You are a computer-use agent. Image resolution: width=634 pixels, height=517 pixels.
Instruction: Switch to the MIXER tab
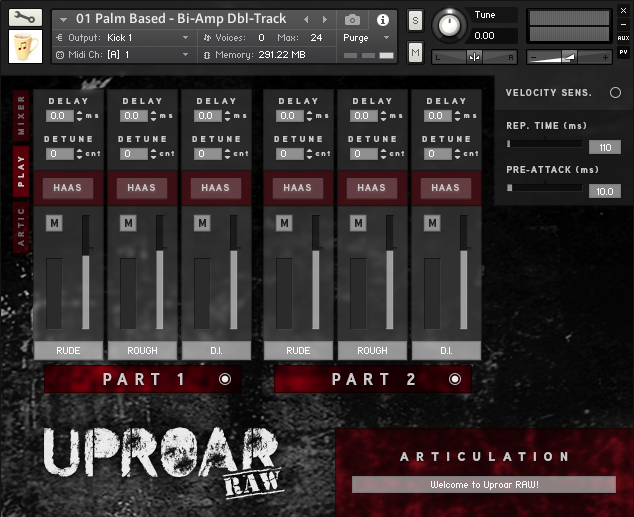(x=21, y=116)
